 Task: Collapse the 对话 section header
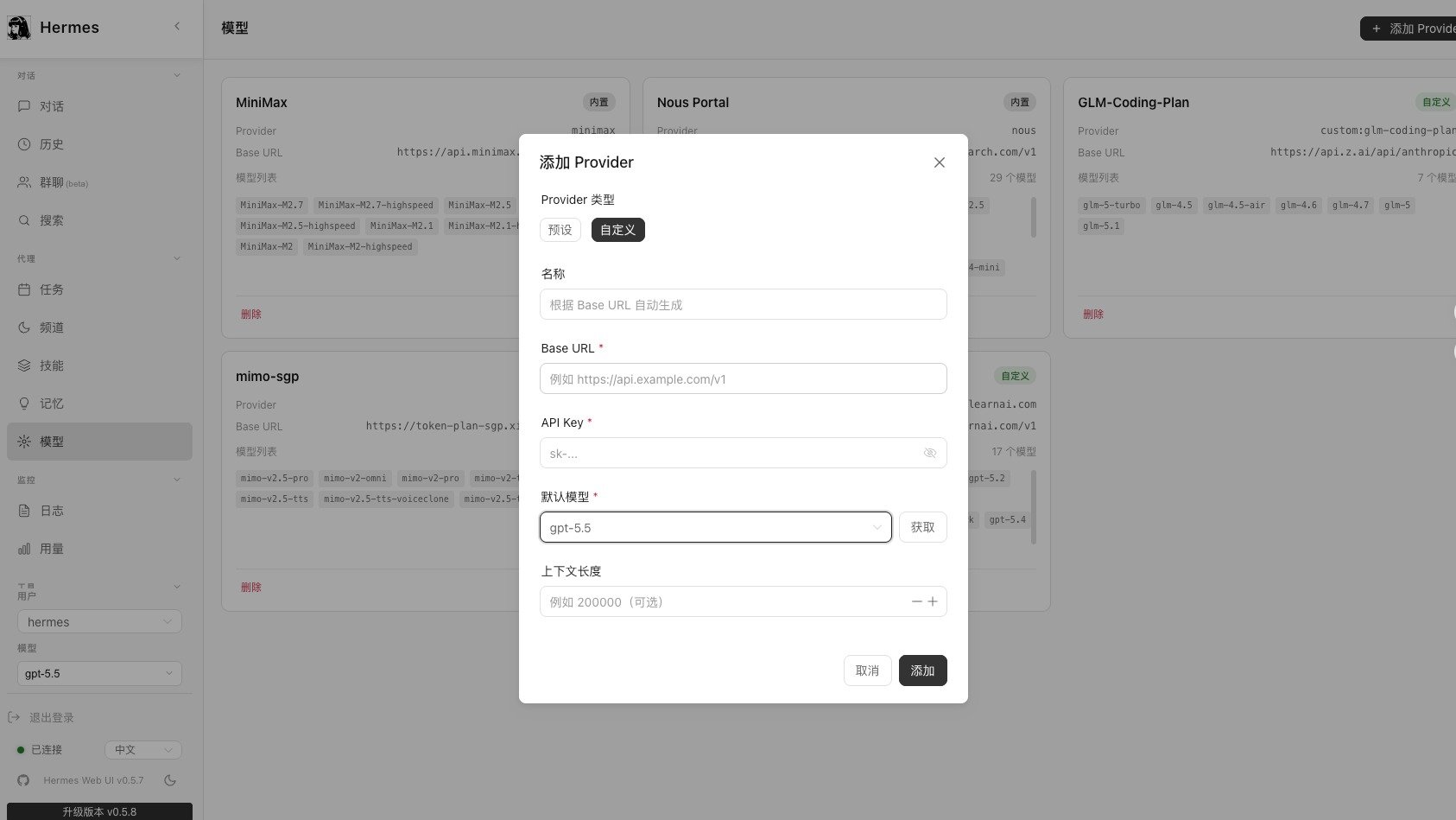tap(99, 75)
